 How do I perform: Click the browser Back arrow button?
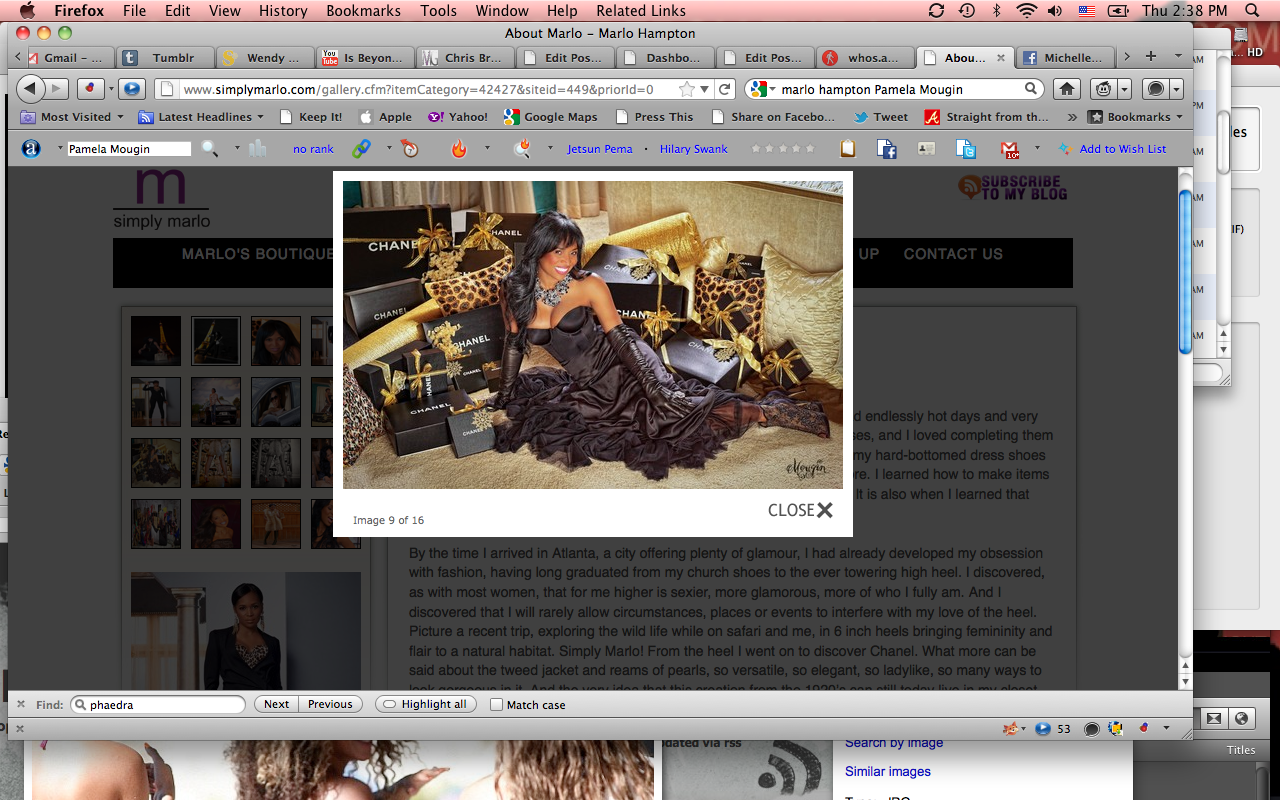click(x=30, y=89)
